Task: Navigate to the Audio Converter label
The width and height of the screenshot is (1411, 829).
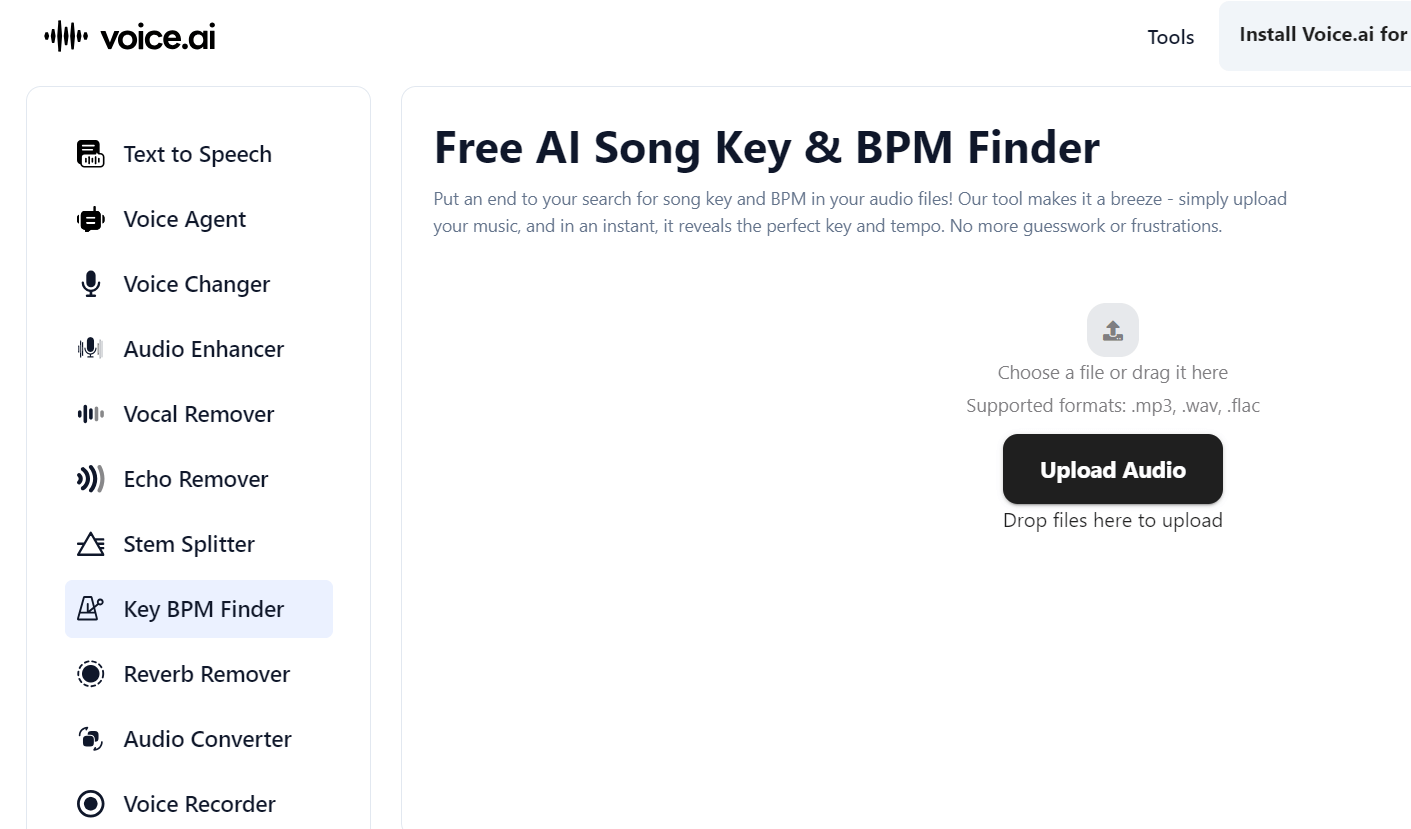Action: [208, 739]
